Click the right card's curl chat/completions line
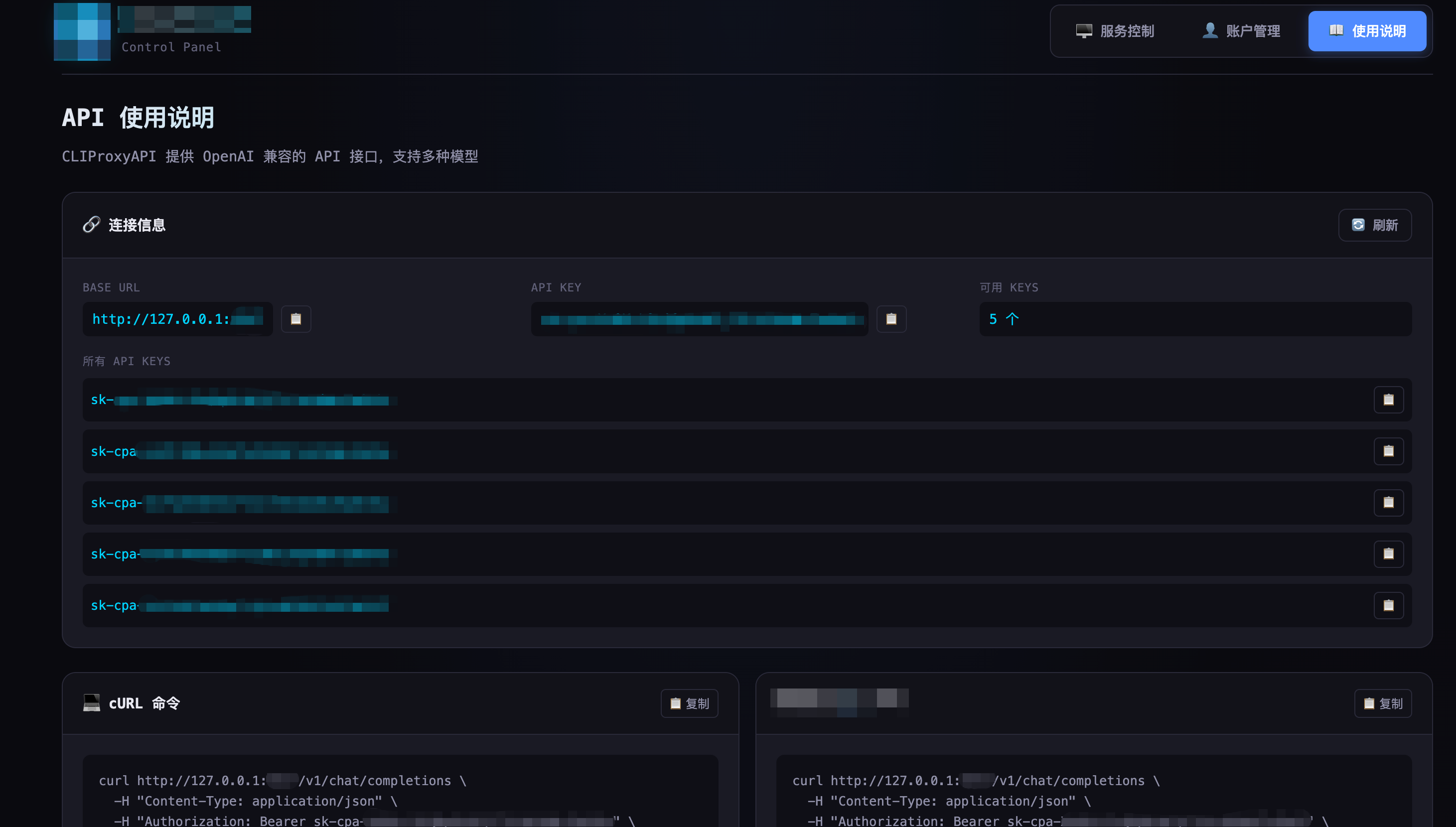 click(976, 781)
